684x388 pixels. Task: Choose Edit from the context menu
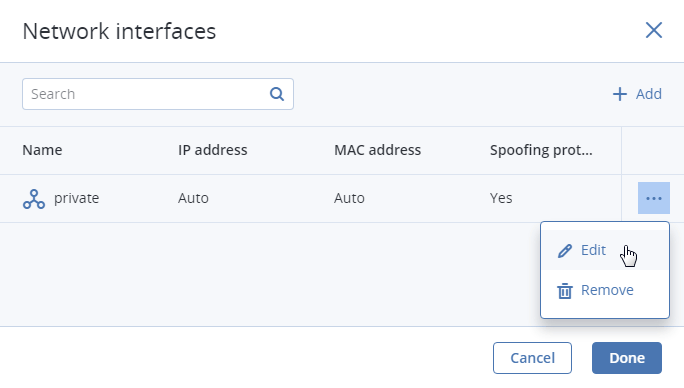(x=605, y=250)
